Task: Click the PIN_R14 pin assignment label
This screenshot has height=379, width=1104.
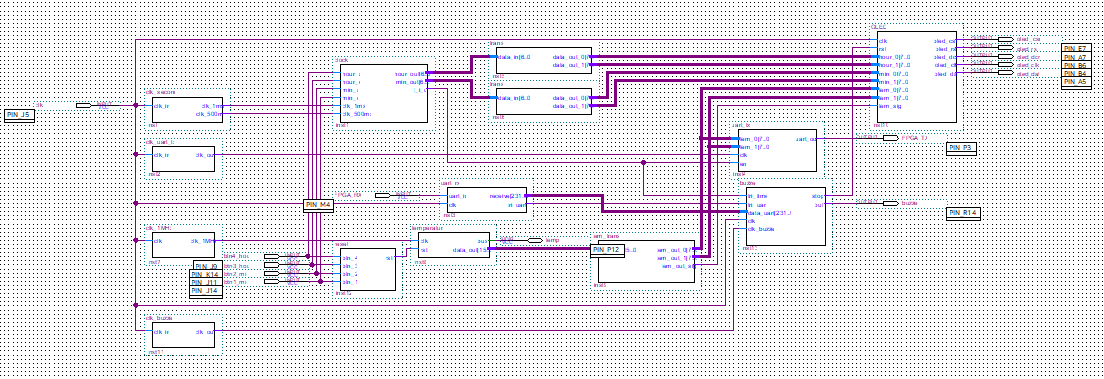Action: [964, 213]
